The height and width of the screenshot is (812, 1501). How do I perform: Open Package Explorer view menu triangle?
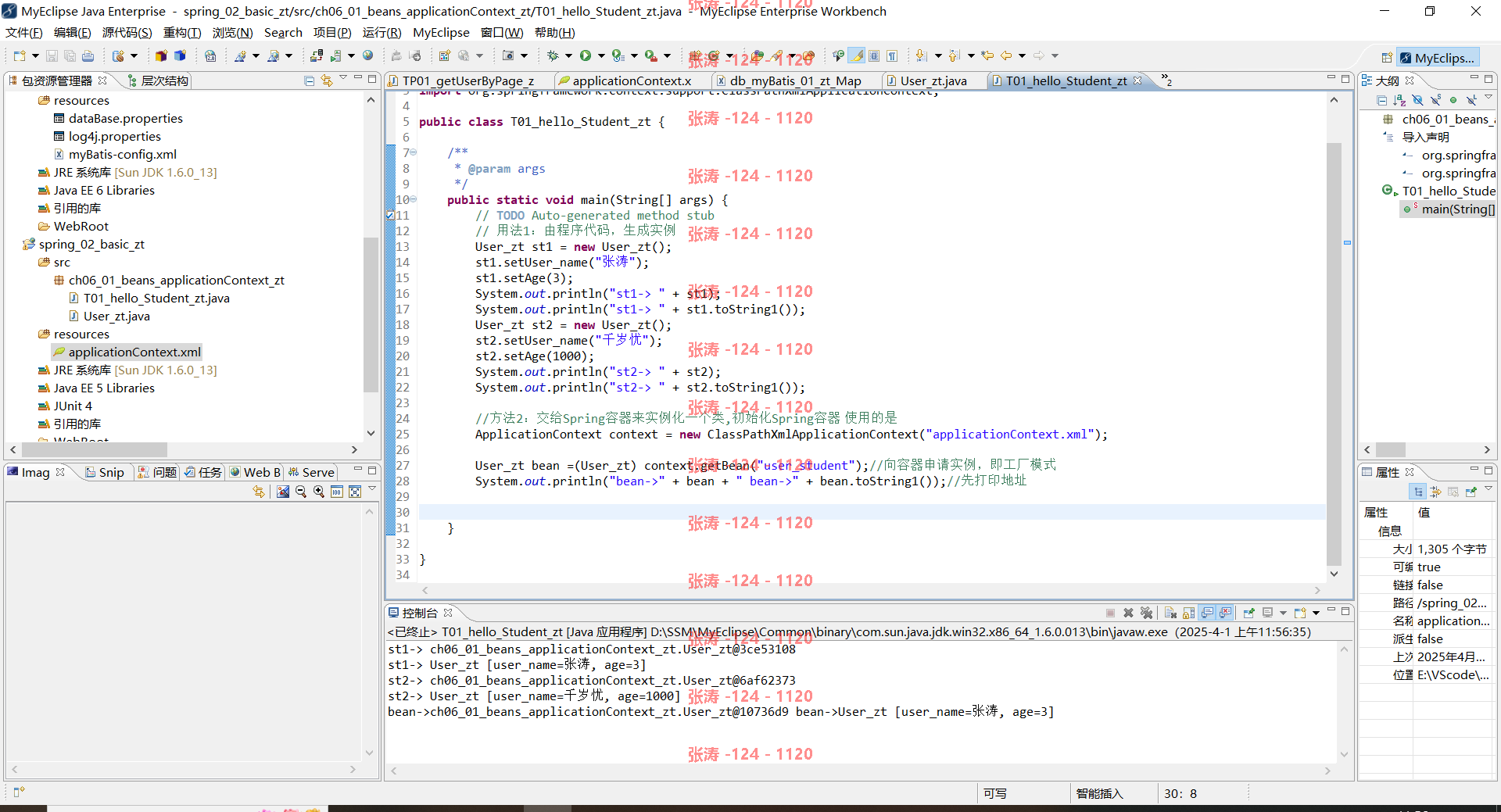point(343,78)
